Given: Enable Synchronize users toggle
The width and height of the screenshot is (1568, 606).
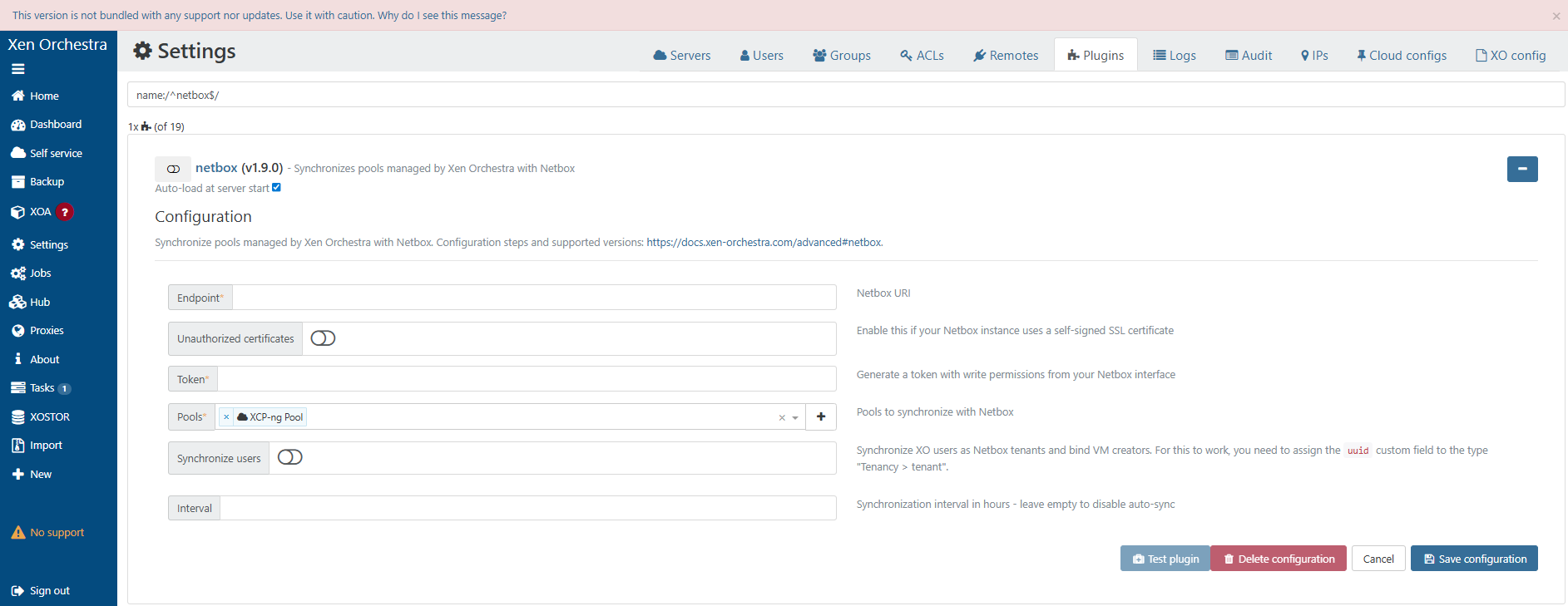Looking at the screenshot, I should click(x=289, y=457).
